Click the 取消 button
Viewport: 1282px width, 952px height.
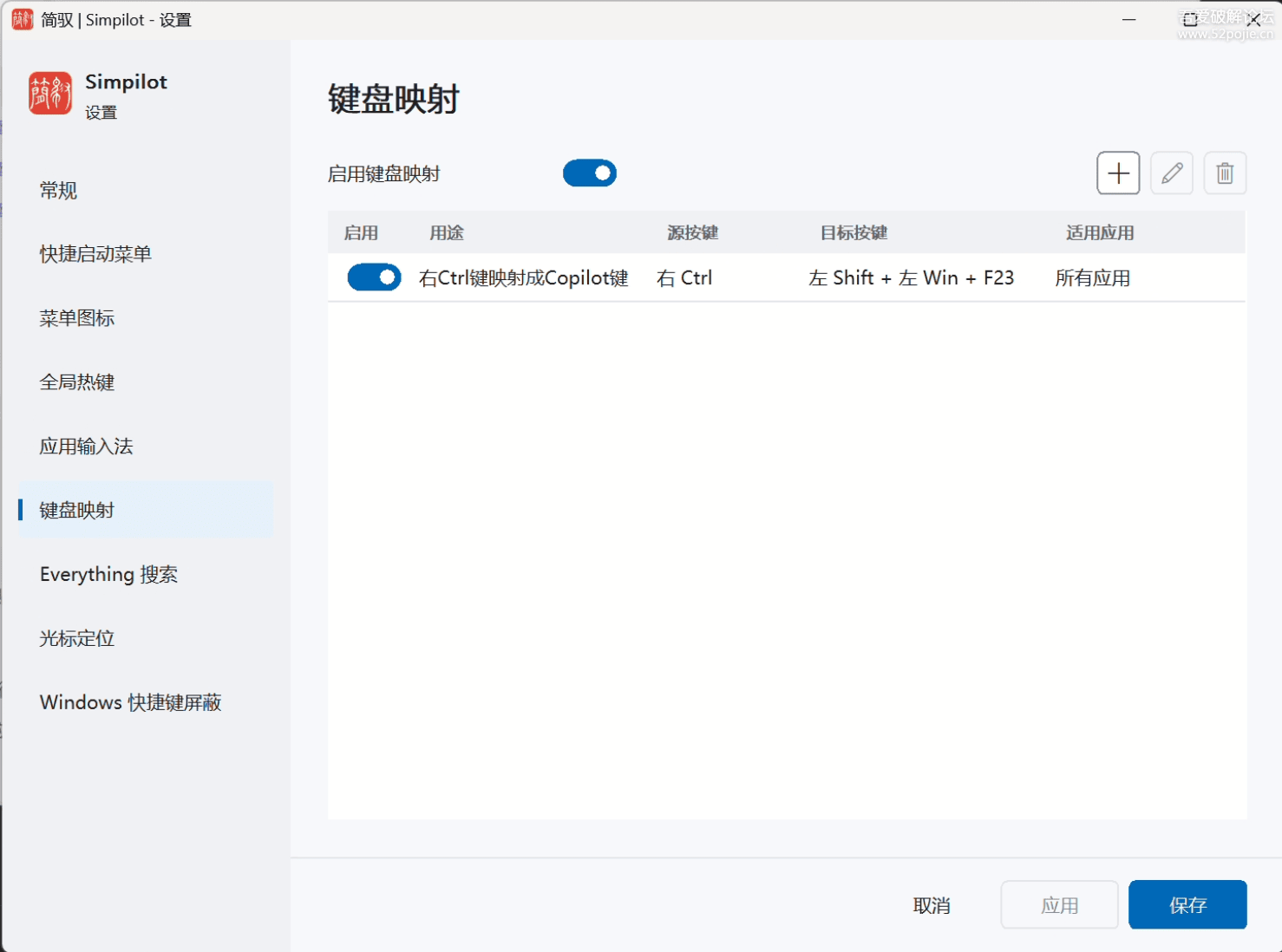(x=932, y=905)
